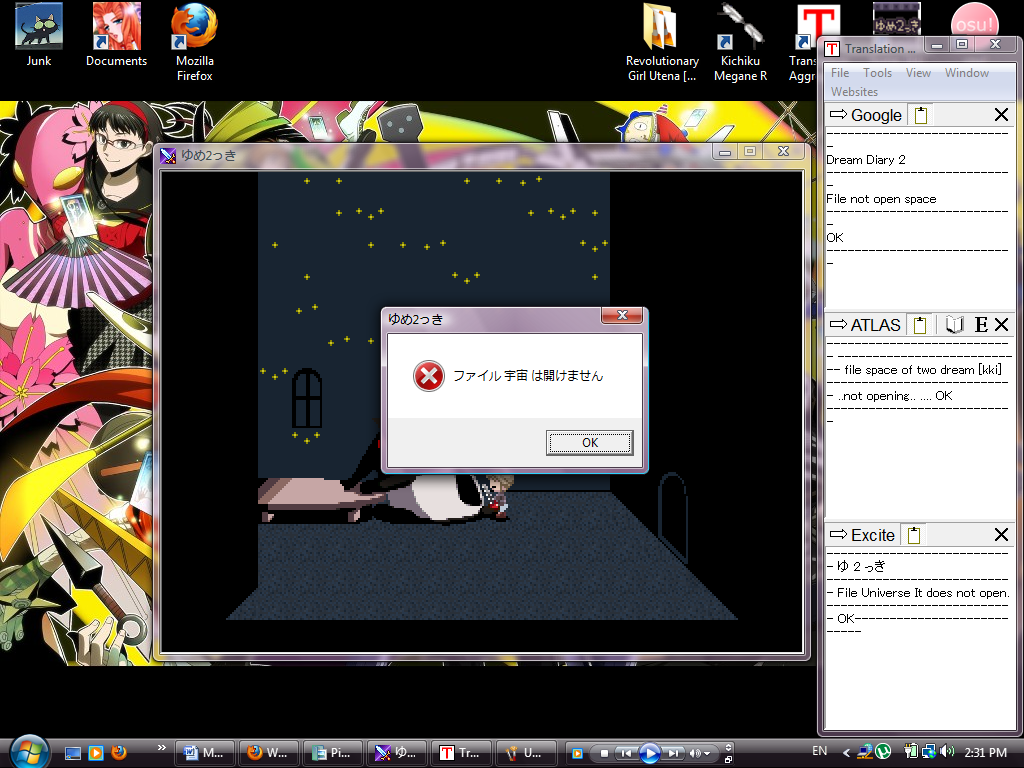
Task: Skip to previous track in toolbar
Action: pyautogui.click(x=626, y=754)
